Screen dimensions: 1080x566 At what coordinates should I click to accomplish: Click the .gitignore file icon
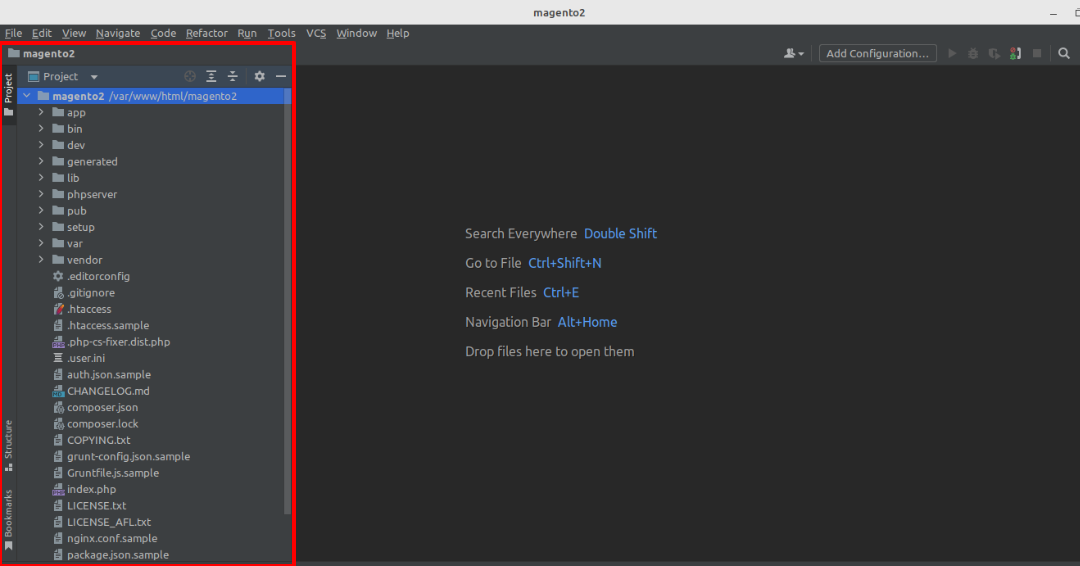(x=59, y=293)
